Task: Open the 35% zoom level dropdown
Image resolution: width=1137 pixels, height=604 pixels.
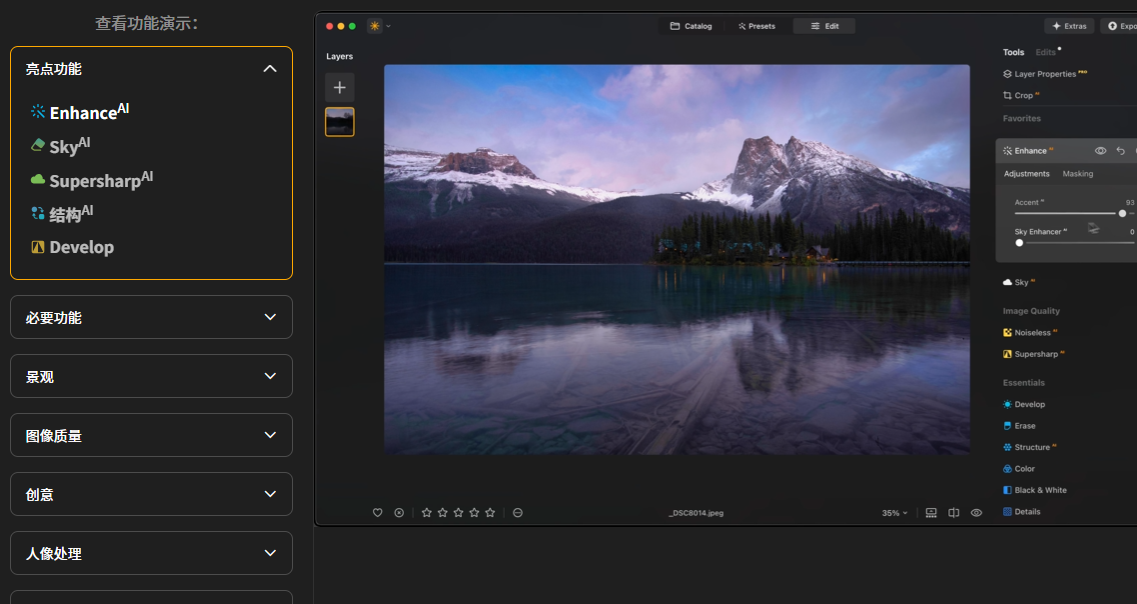Action: pyautogui.click(x=894, y=513)
